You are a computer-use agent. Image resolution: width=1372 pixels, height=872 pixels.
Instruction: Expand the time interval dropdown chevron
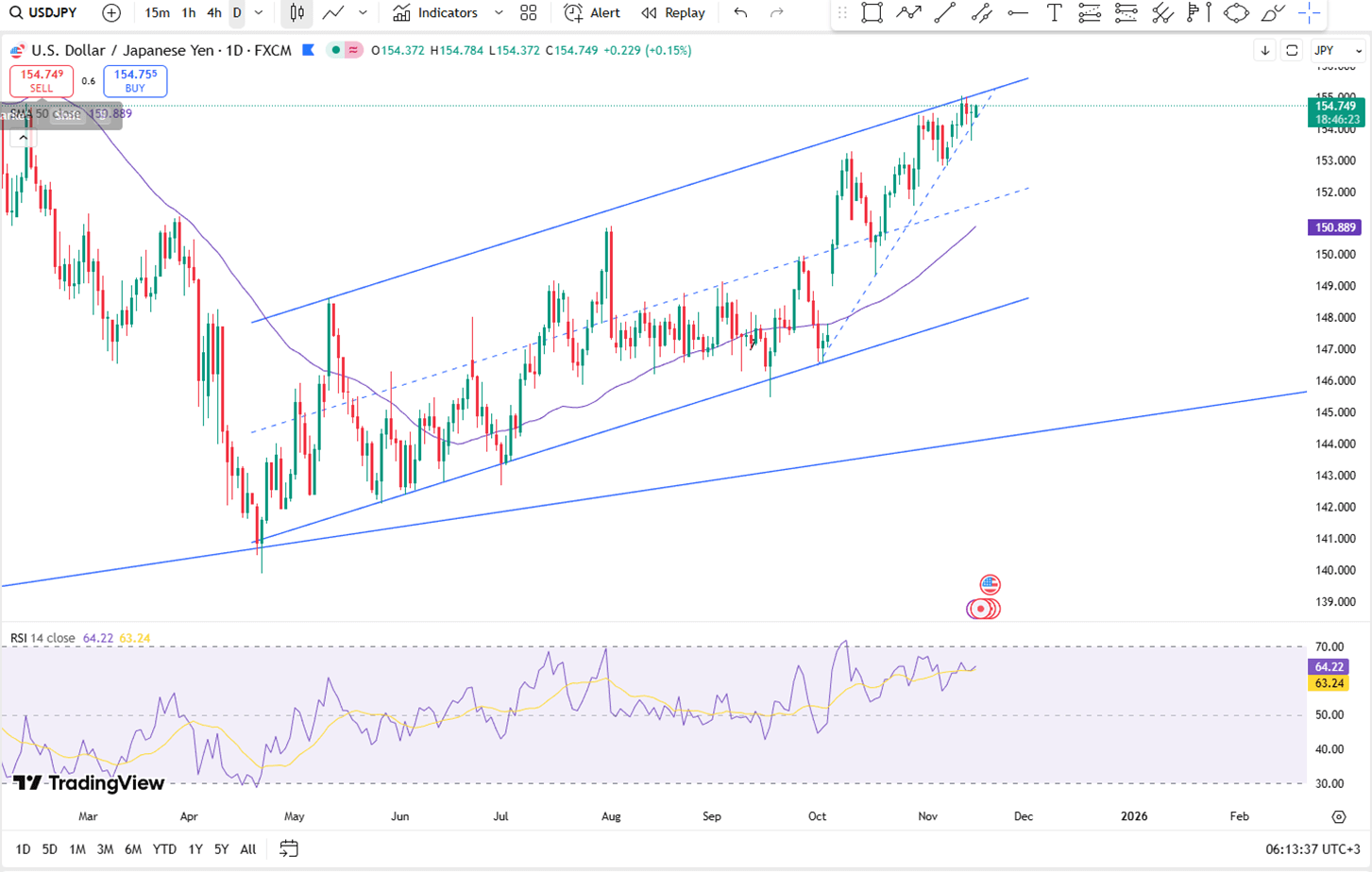(259, 13)
